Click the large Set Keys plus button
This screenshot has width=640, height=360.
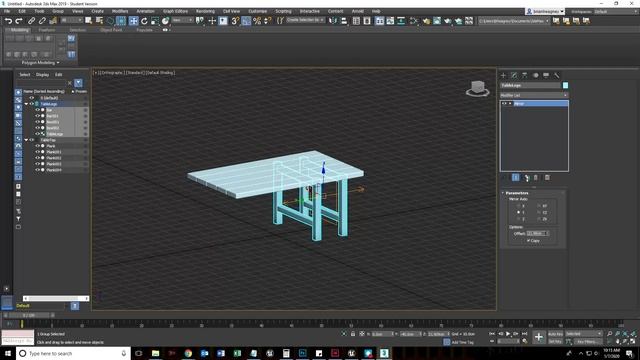tap(539, 337)
